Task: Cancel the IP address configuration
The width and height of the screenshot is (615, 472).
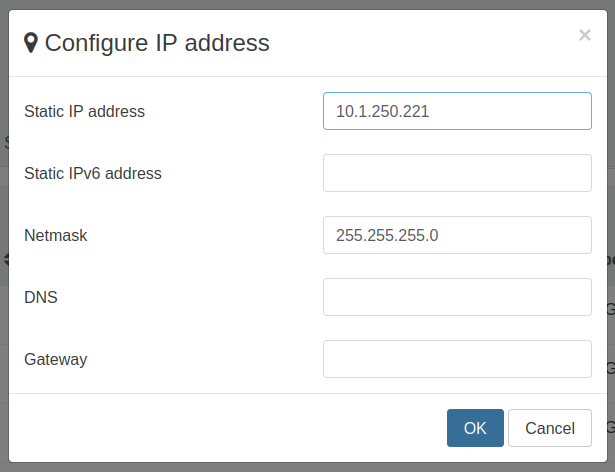Action: 549,428
